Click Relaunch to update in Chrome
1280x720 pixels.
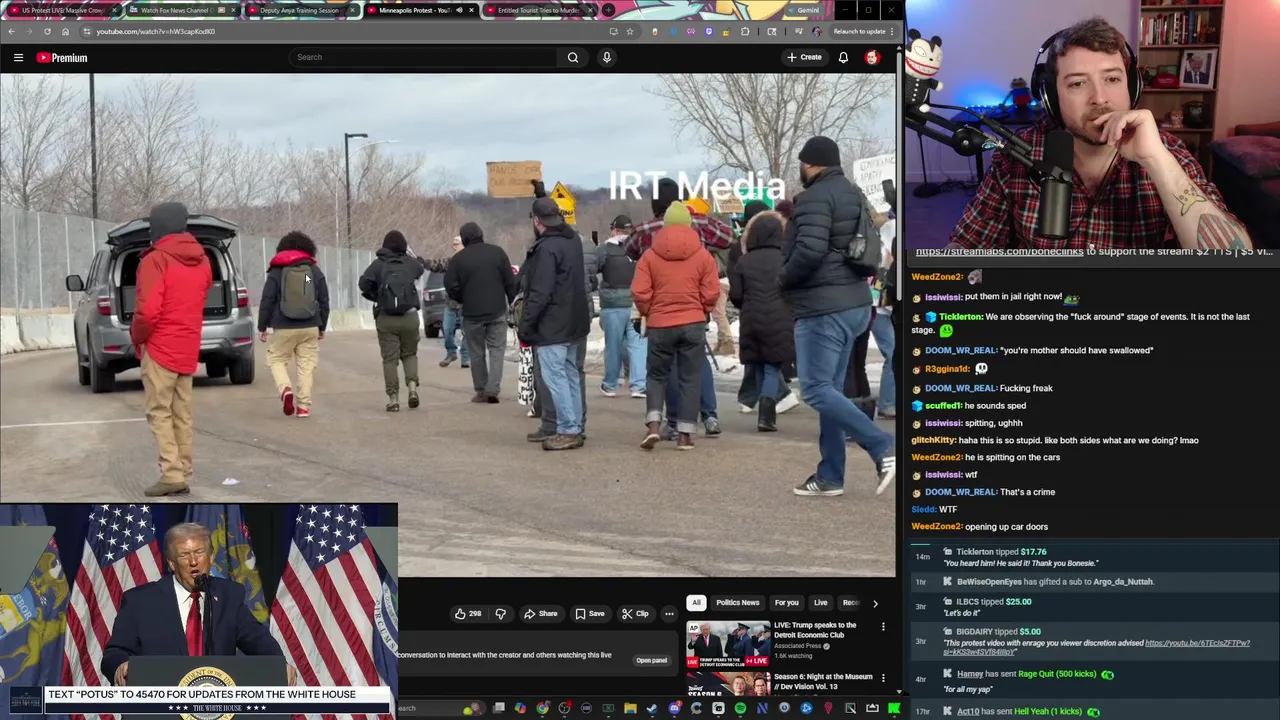[859, 31]
